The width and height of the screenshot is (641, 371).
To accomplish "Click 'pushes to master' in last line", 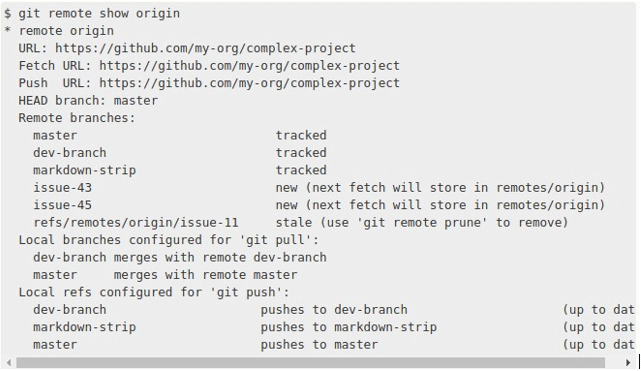I will pos(319,345).
